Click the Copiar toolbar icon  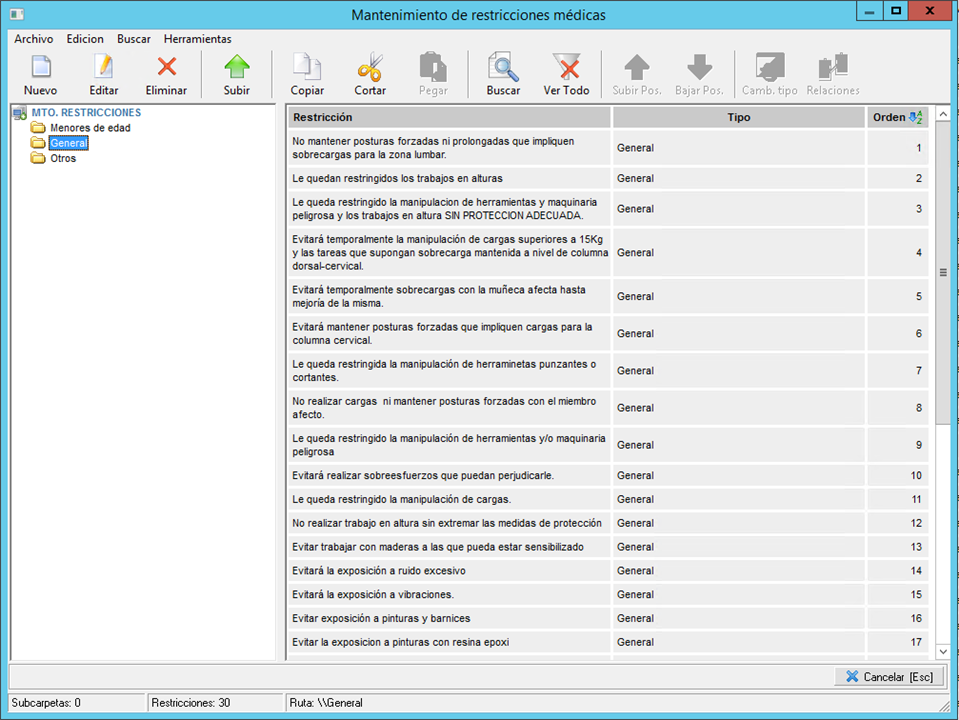click(x=307, y=68)
